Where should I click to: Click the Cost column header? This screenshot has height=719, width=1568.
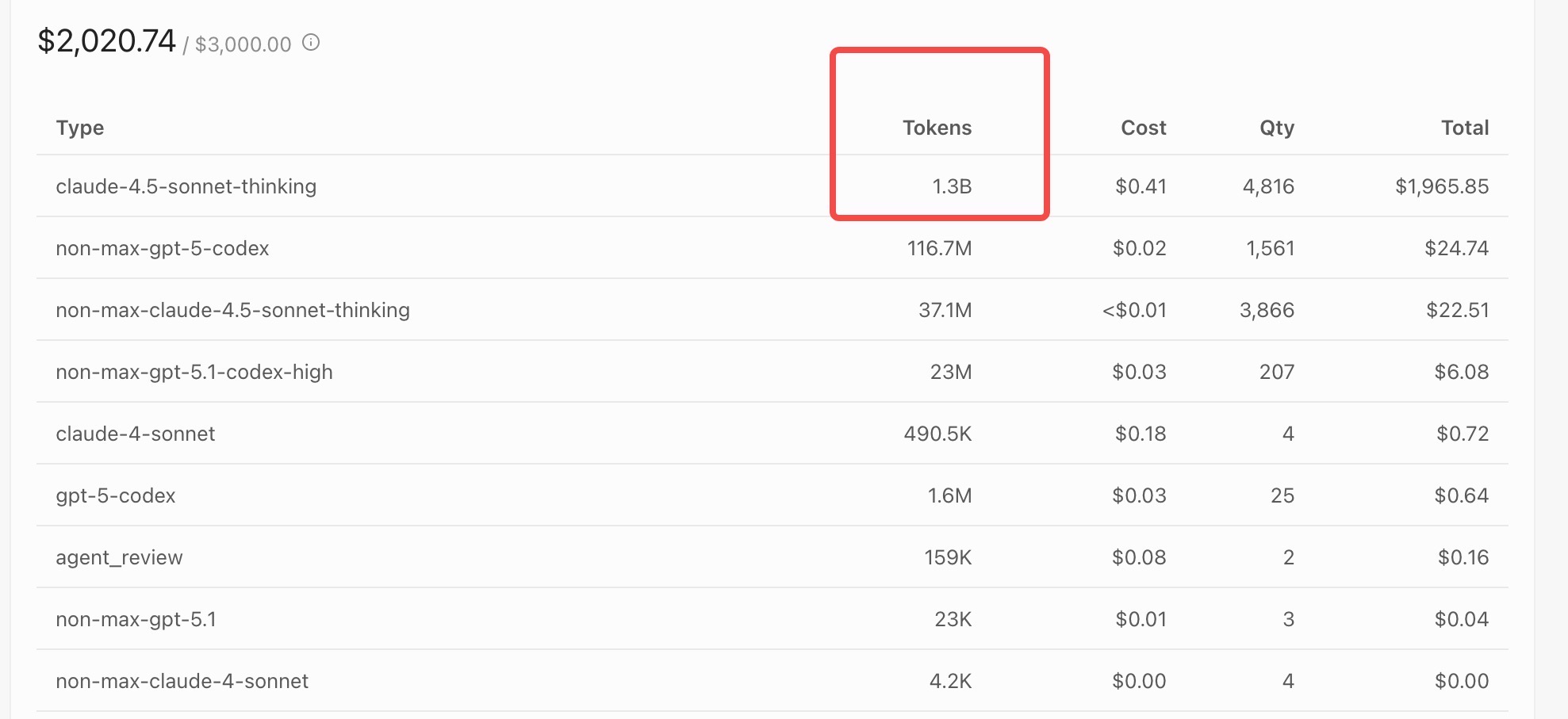coord(1143,128)
